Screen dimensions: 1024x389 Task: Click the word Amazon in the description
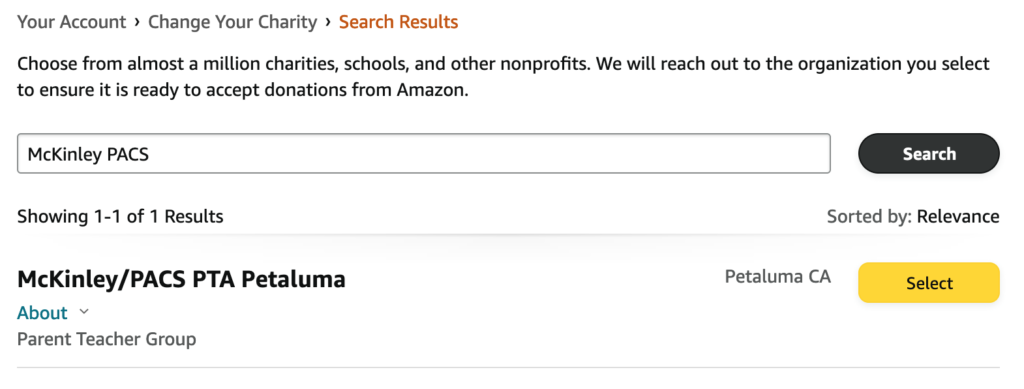(430, 90)
